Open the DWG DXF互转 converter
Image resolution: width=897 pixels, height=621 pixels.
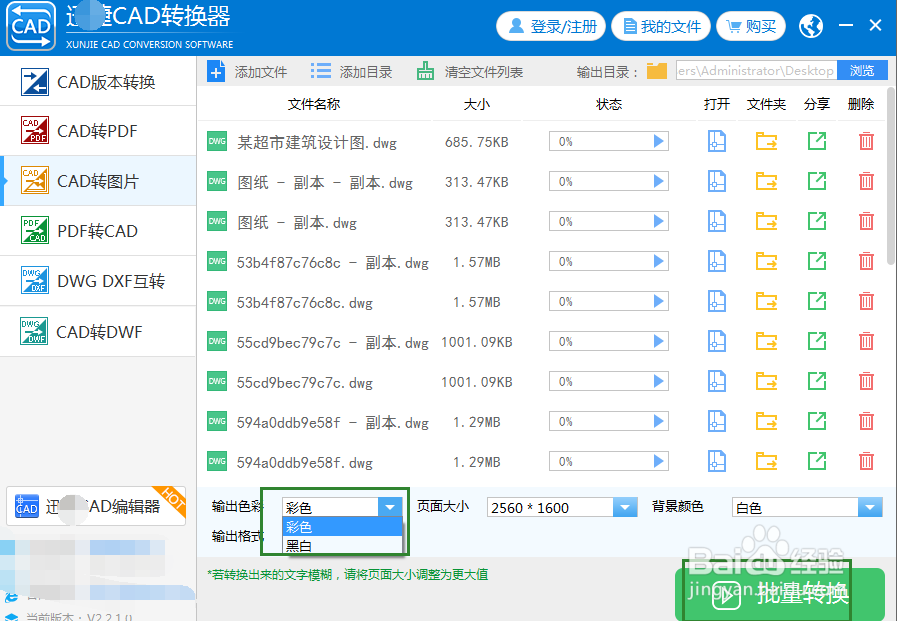(97, 280)
